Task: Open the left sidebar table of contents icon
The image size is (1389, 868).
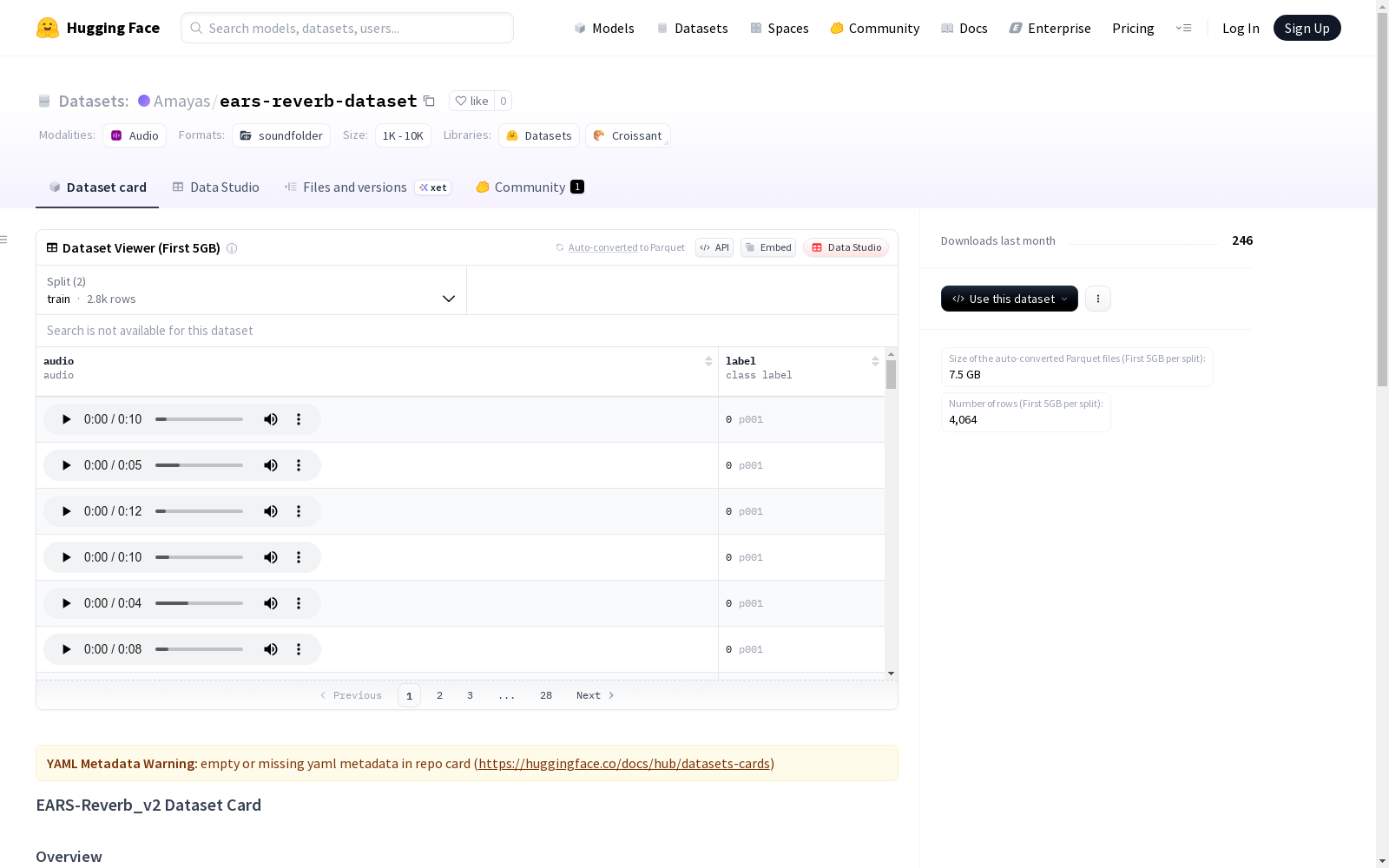Action: click(x=4, y=240)
